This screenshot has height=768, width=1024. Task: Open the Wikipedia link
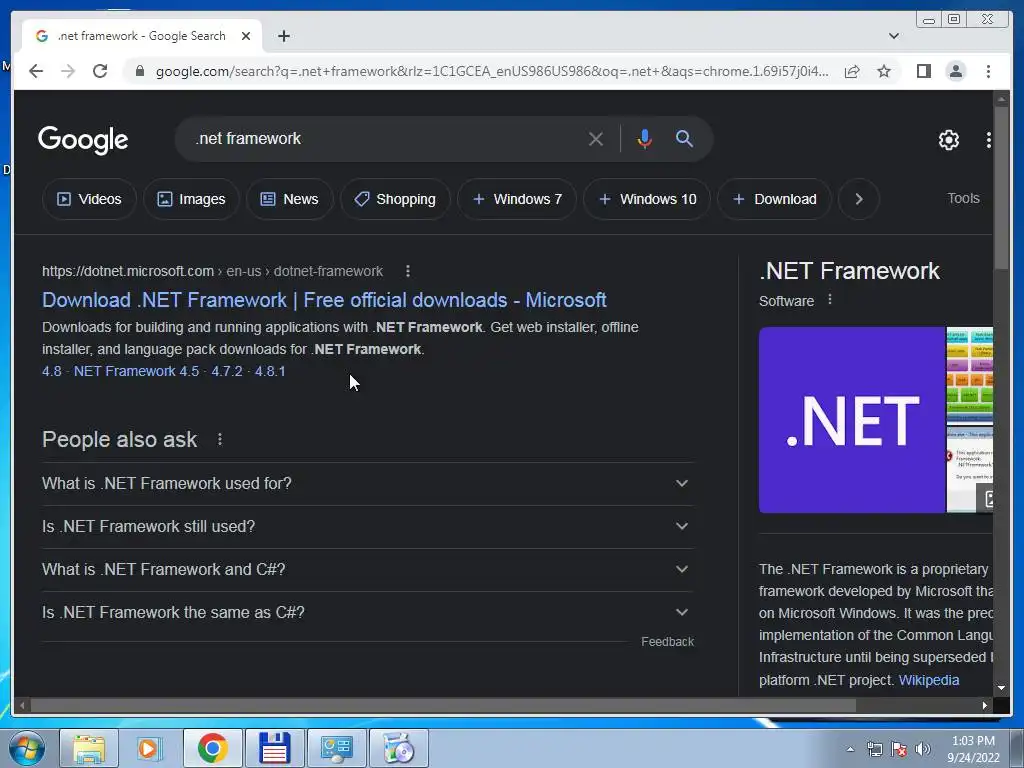click(929, 680)
